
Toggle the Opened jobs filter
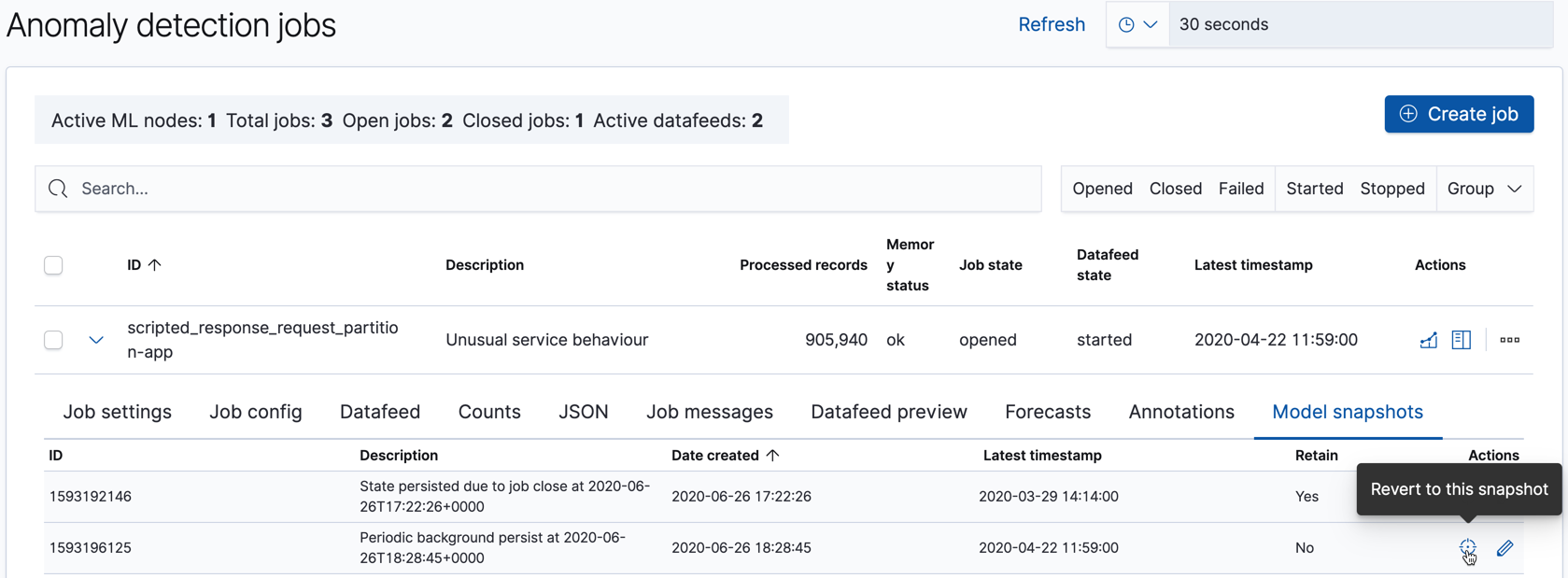(x=1102, y=189)
